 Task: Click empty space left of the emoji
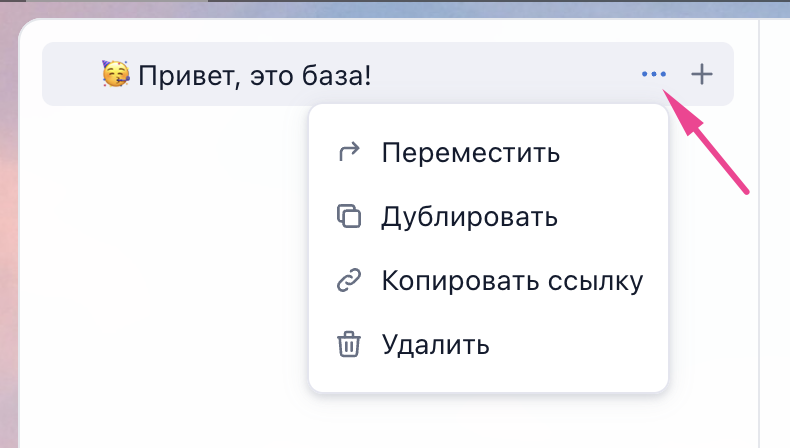(x=71, y=74)
